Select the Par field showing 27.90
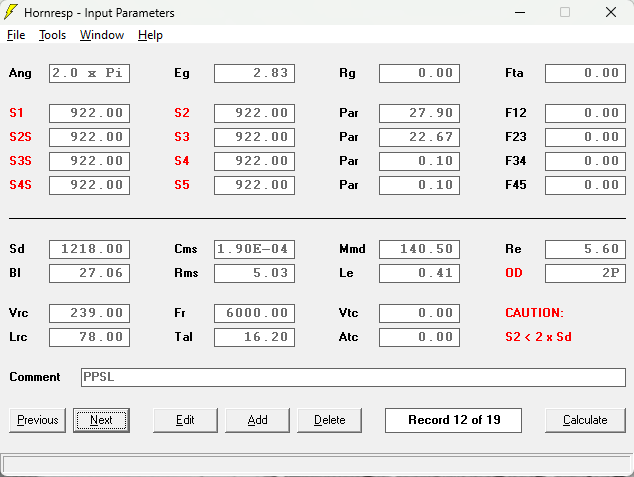 pos(419,113)
